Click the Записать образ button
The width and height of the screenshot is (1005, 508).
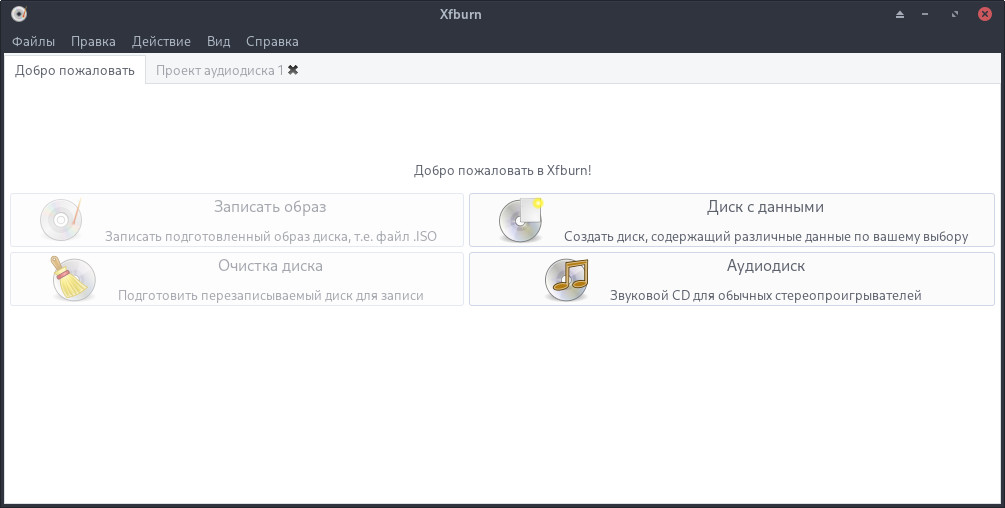point(237,220)
